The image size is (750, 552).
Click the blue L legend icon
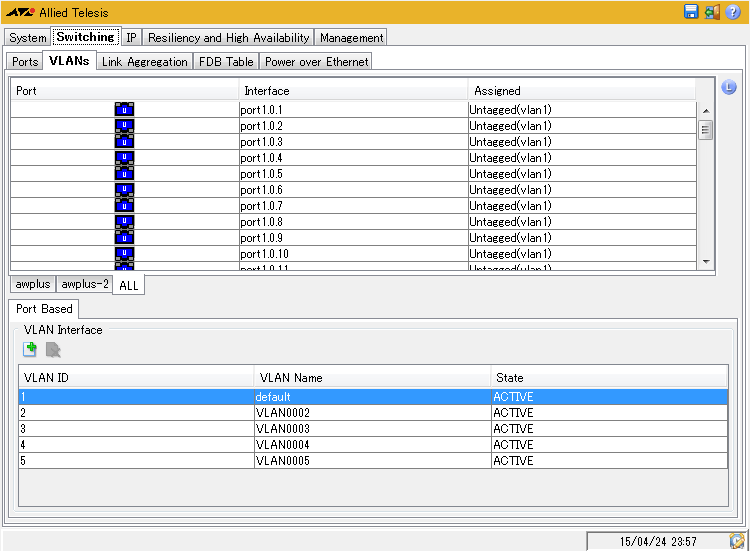click(x=729, y=88)
